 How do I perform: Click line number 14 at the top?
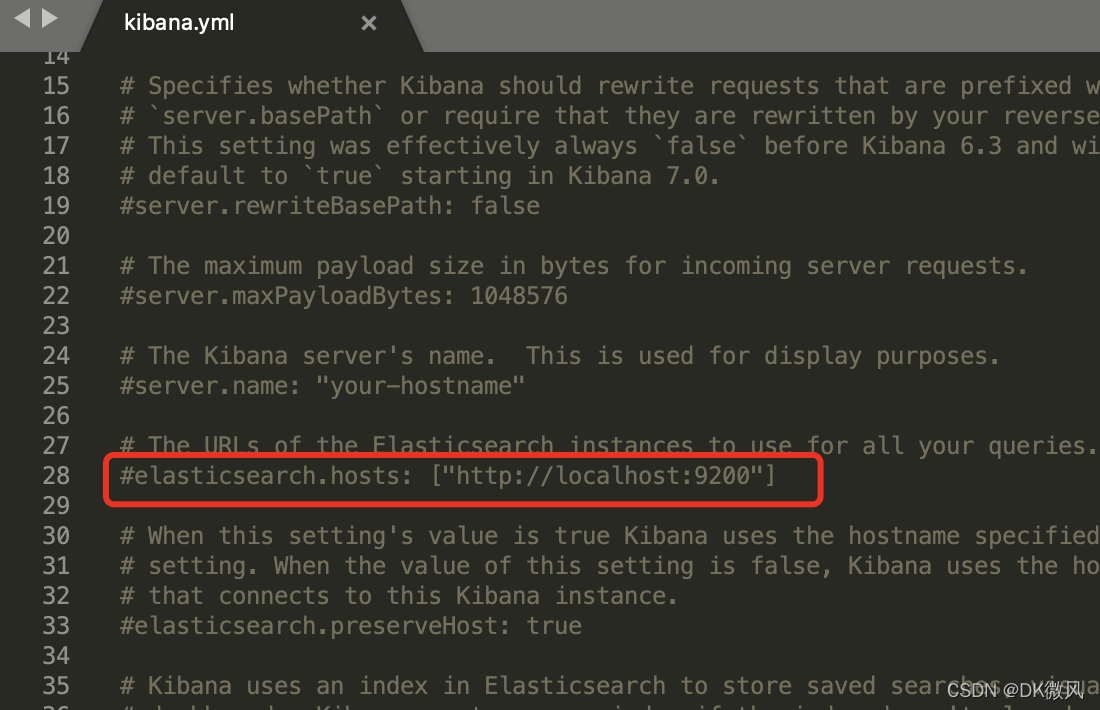point(55,57)
